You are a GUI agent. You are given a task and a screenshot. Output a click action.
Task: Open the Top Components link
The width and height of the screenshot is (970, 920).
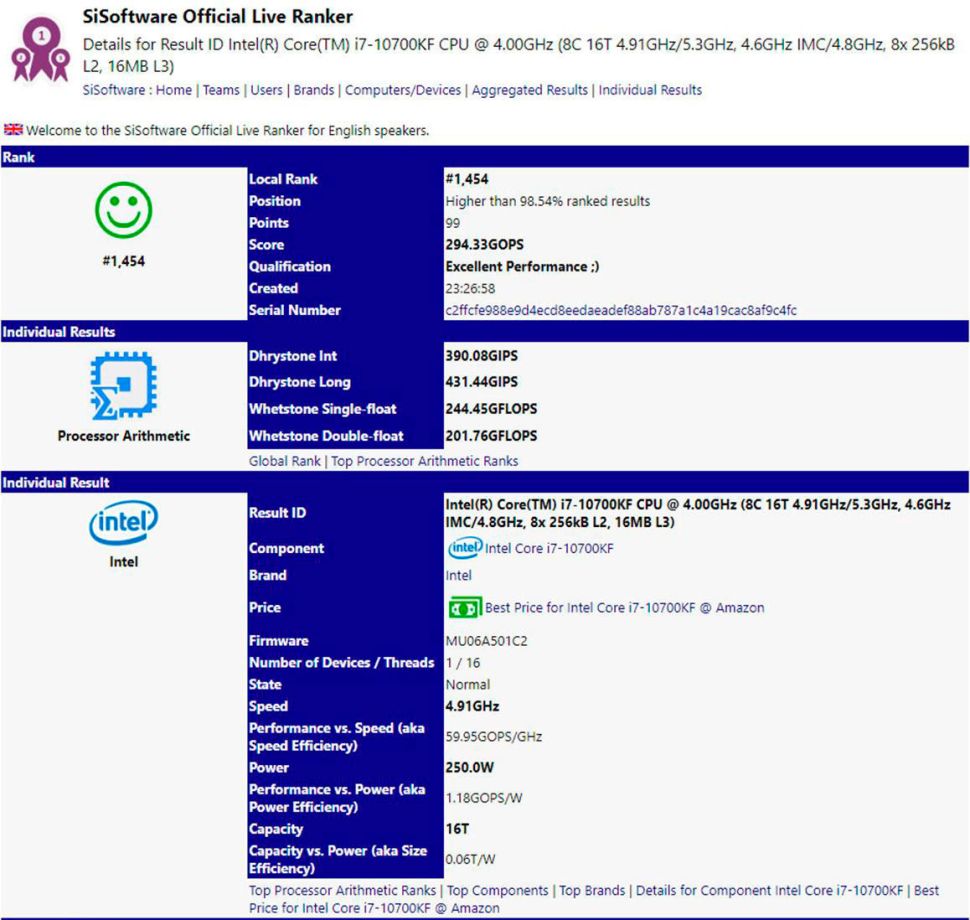[x=497, y=890]
